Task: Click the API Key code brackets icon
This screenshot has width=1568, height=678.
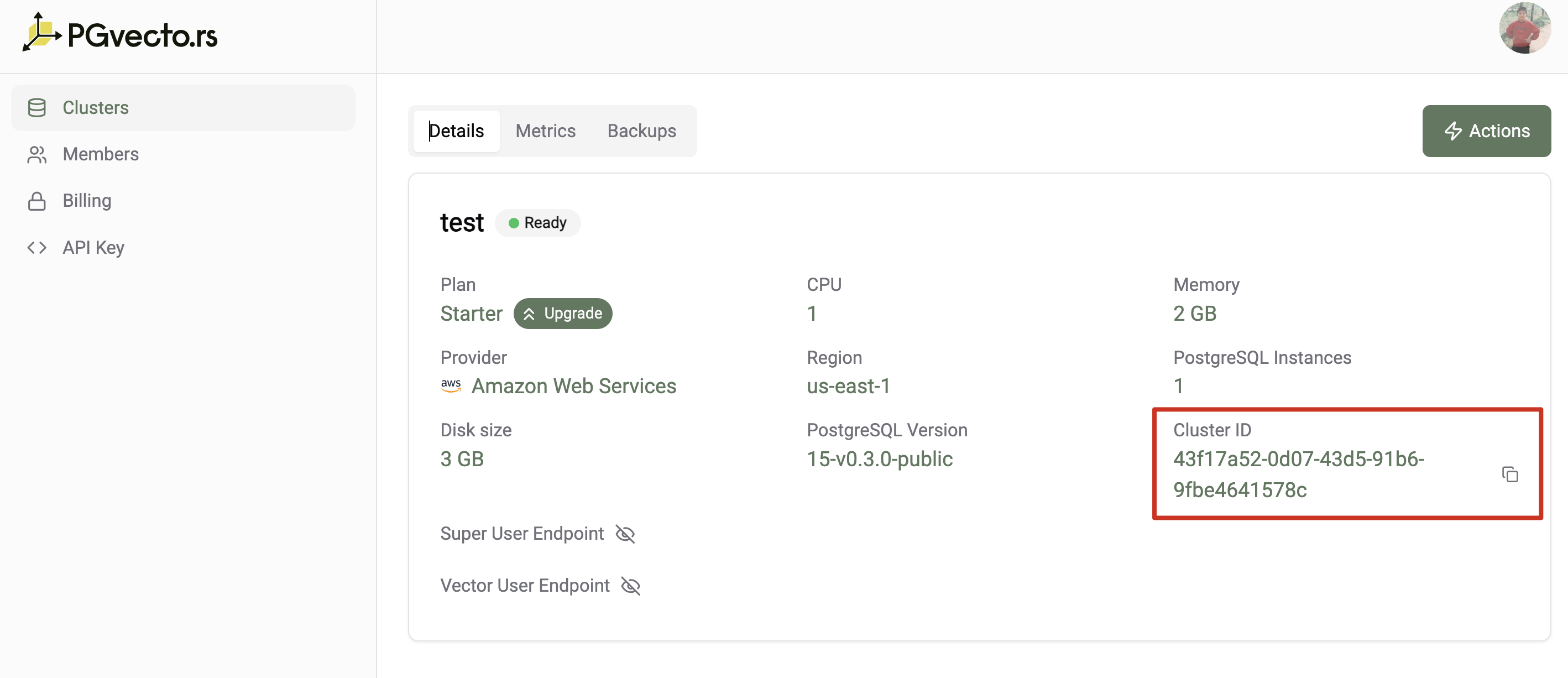Action: coord(36,248)
